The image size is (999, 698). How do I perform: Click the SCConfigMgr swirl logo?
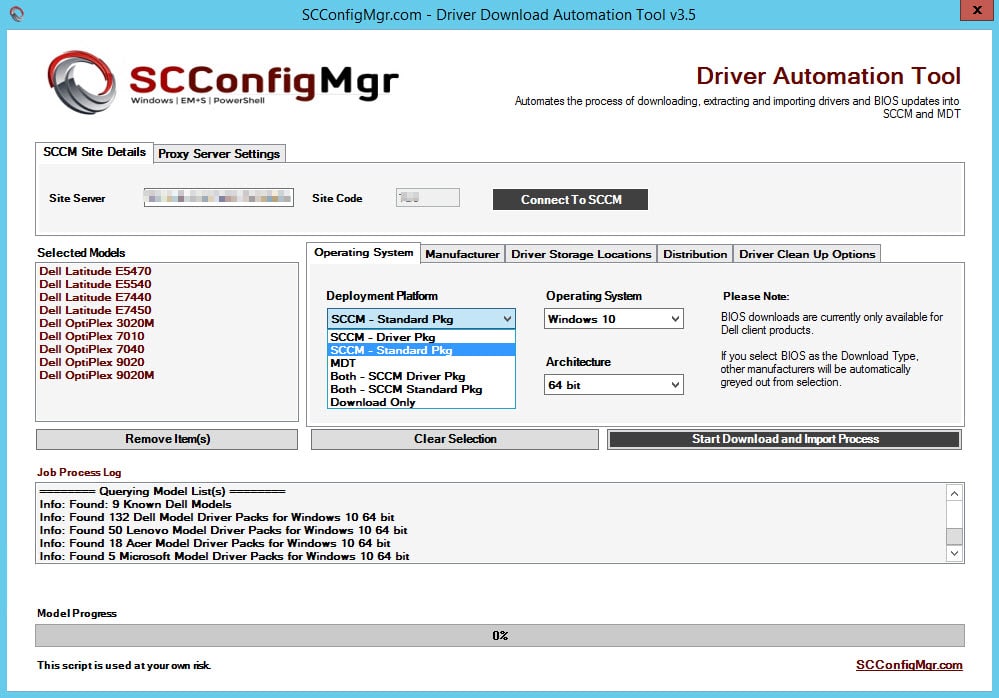coord(82,82)
